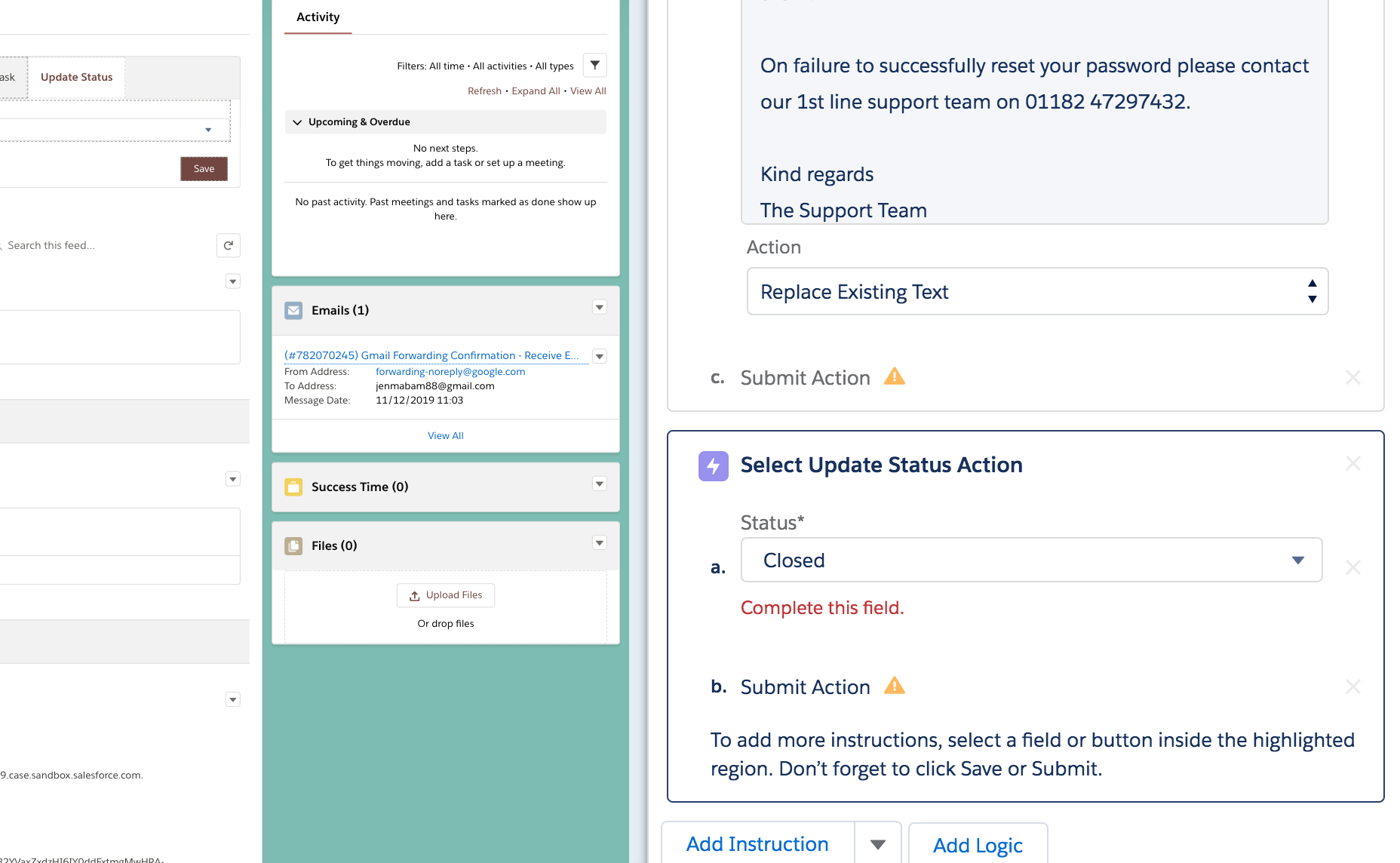
Task: Click the Success Time (0) card title
Action: point(360,487)
